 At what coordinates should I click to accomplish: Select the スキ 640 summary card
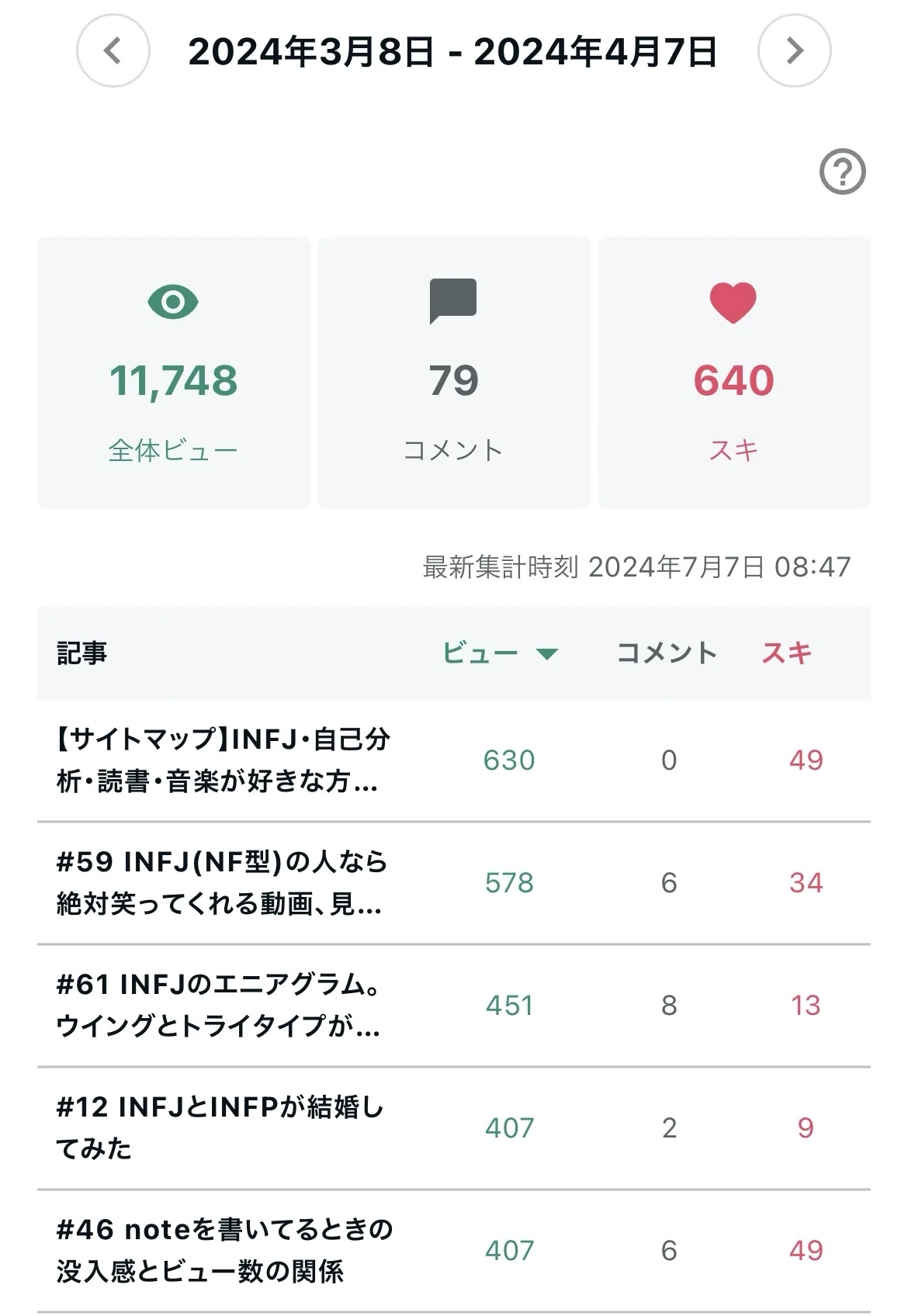(734, 373)
